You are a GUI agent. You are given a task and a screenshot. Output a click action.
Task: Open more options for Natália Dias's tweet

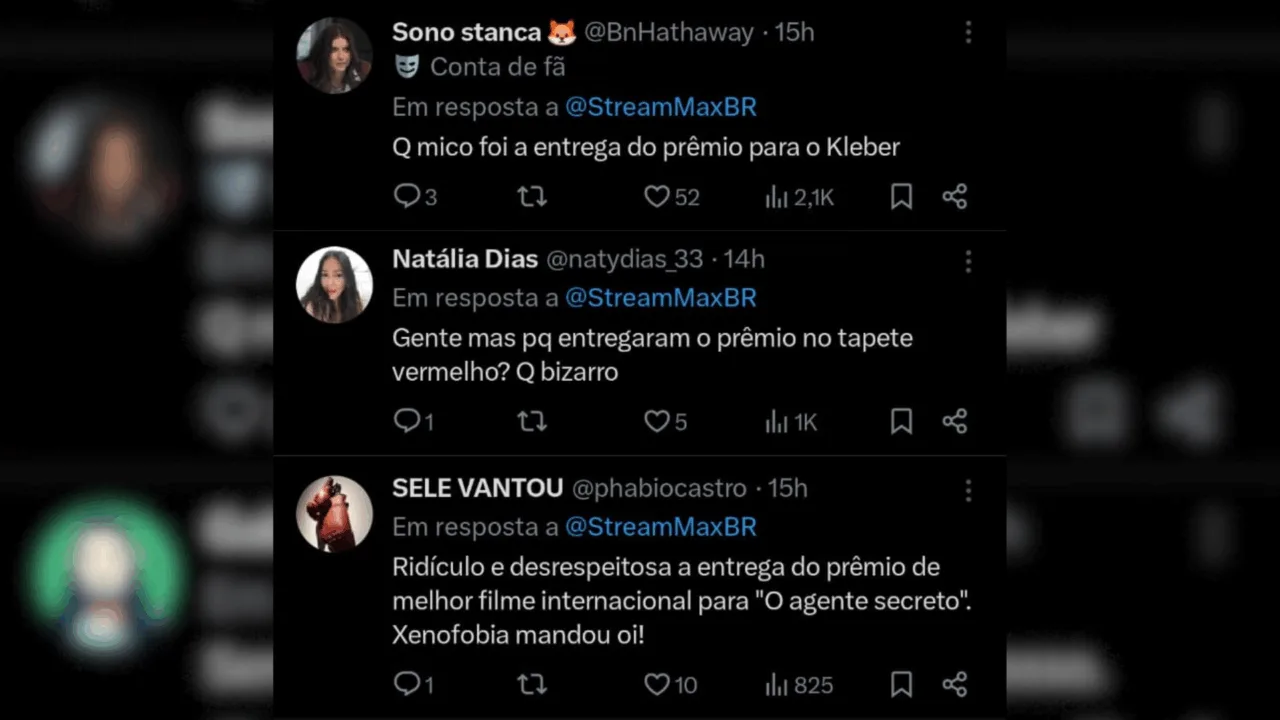(x=968, y=261)
